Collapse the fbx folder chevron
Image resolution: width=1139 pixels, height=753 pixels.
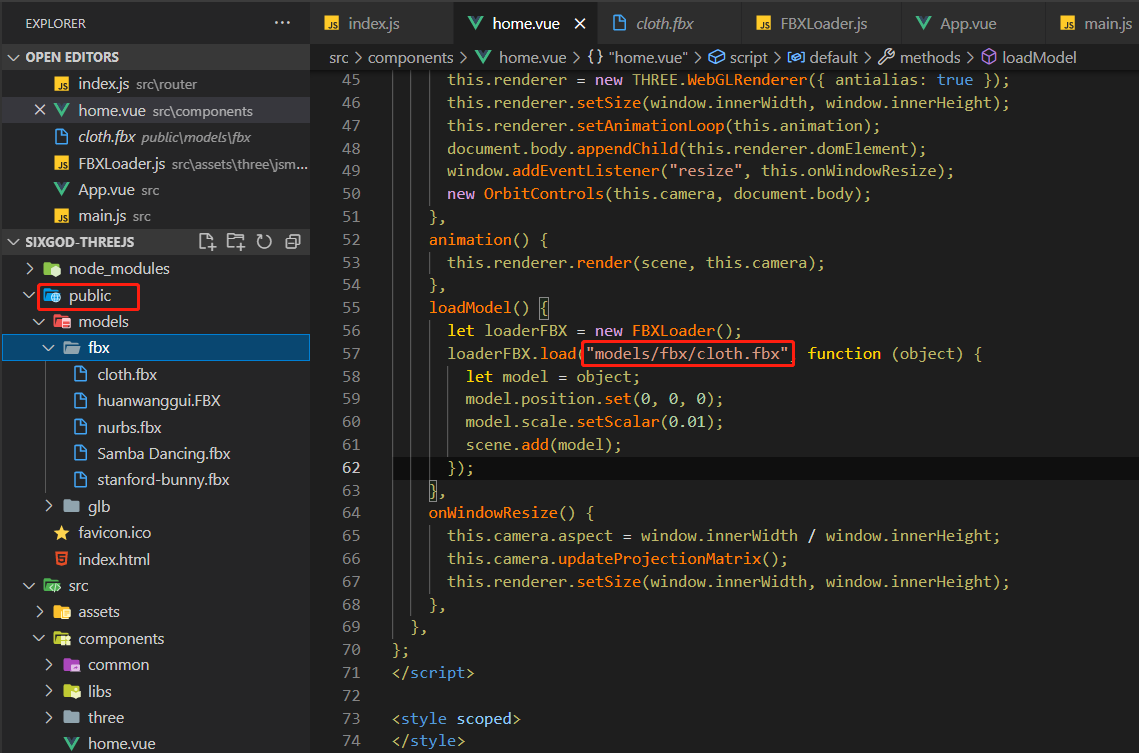point(49,348)
